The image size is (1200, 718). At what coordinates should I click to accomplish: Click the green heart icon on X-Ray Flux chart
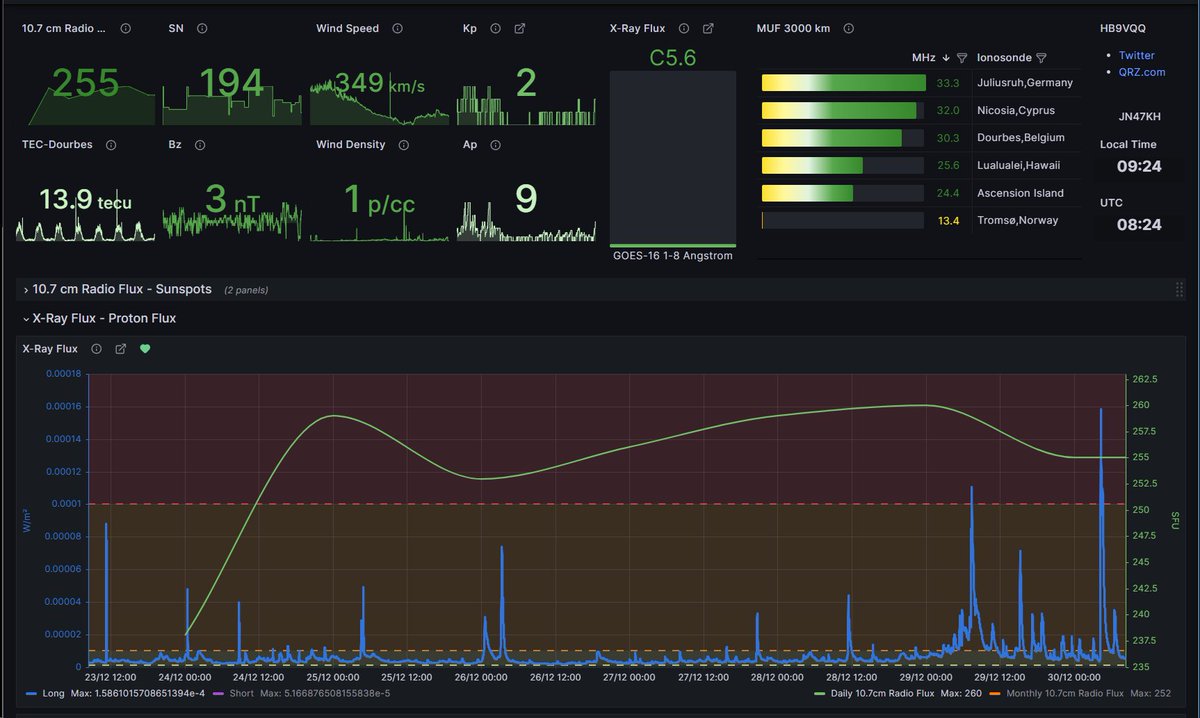[x=145, y=349]
